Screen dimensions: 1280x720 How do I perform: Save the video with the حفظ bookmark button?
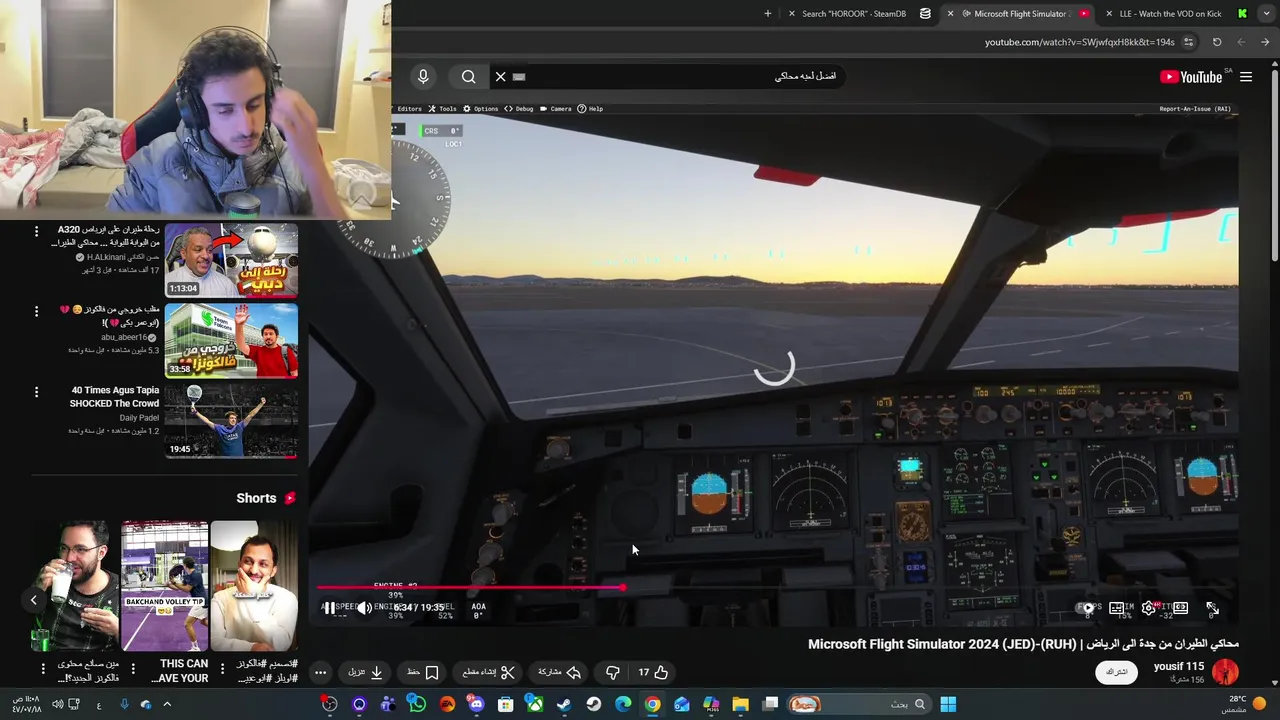coord(423,673)
